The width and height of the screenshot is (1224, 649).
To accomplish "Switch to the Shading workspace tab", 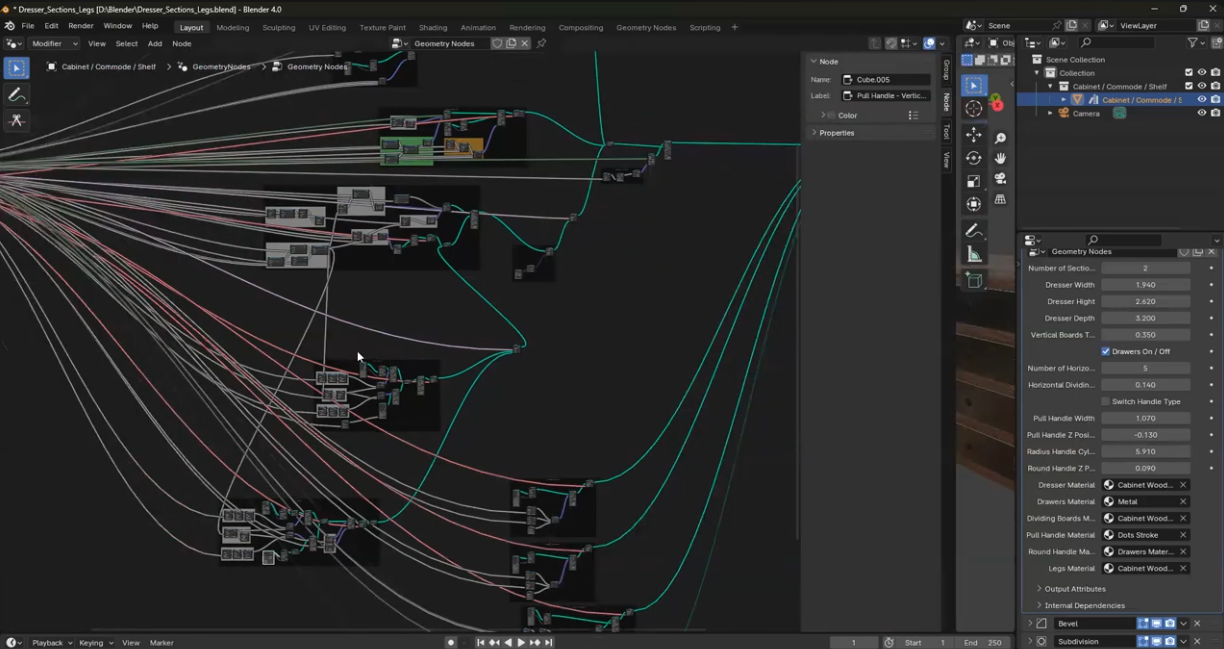I will pyautogui.click(x=433, y=27).
